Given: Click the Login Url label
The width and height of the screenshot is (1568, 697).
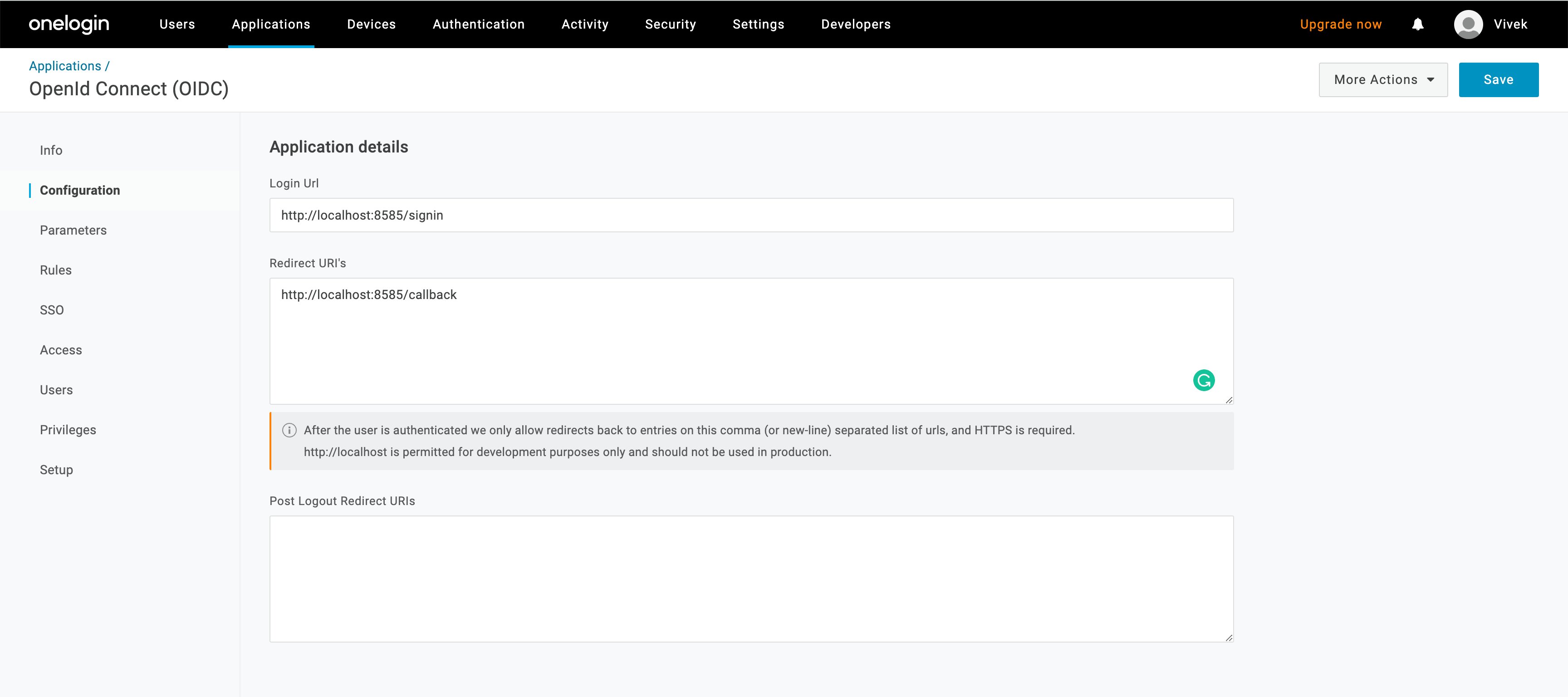Looking at the screenshot, I should click(294, 183).
